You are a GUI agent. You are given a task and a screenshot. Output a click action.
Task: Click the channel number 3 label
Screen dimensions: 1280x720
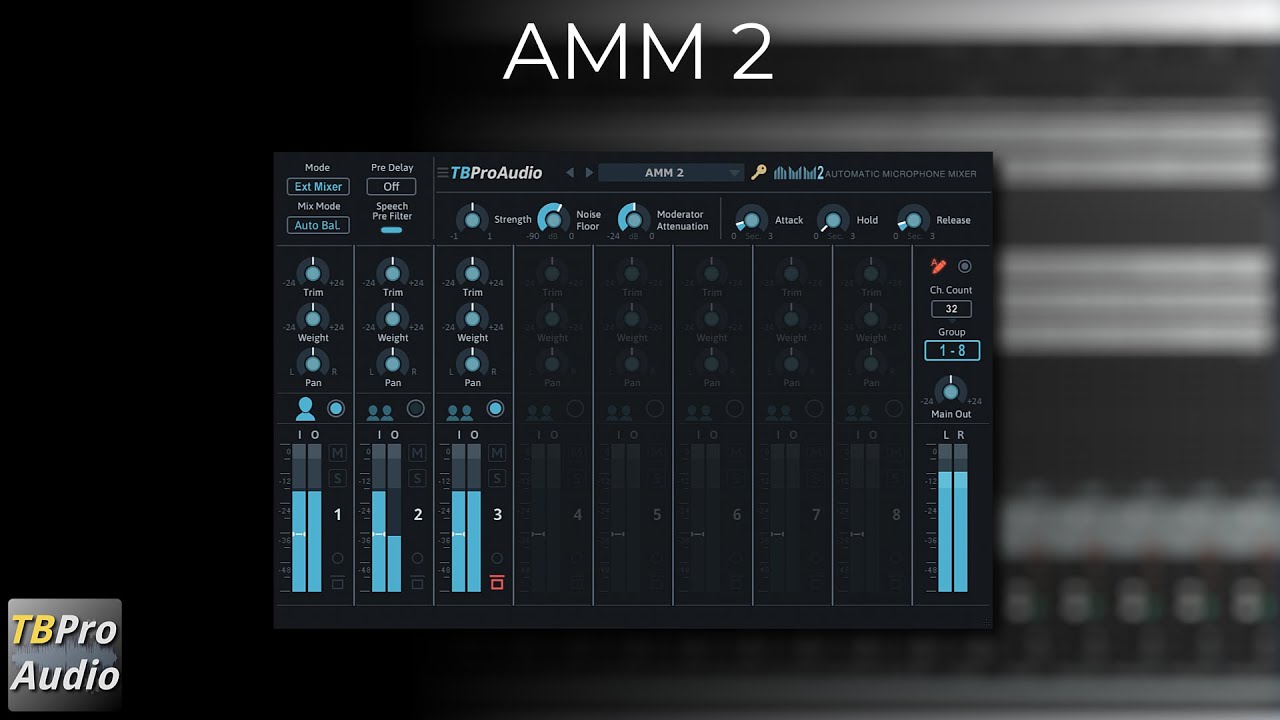[498, 515]
